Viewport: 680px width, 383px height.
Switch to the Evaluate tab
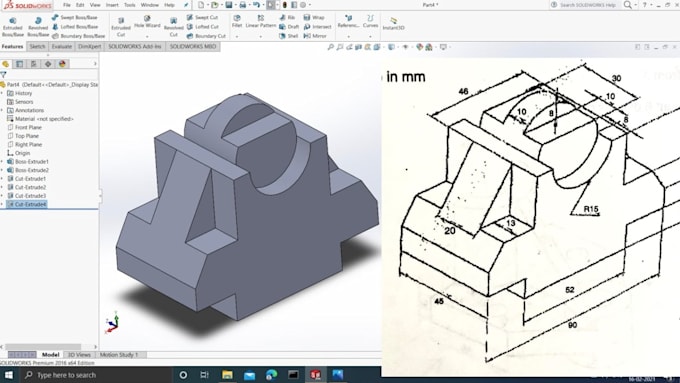click(62, 46)
